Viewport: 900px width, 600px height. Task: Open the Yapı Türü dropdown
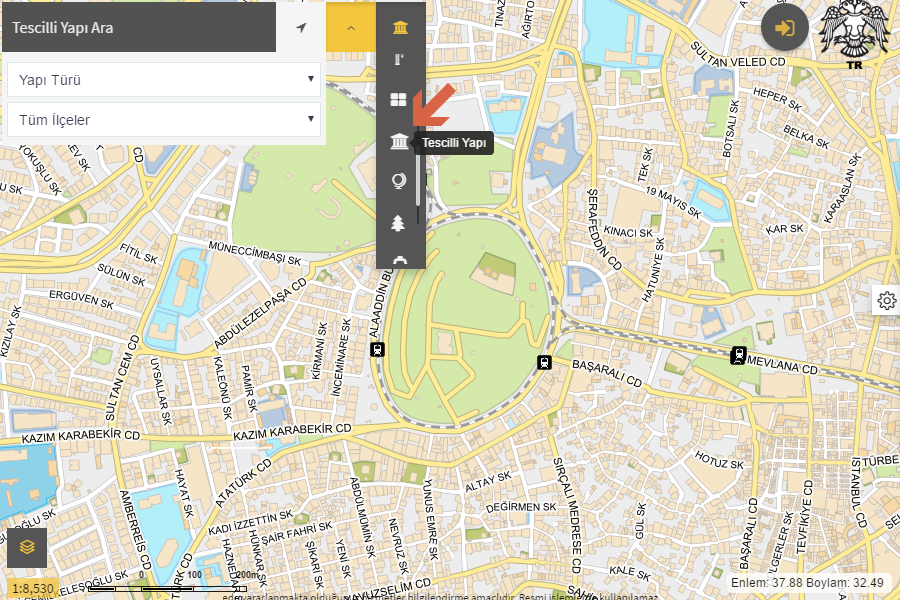164,80
